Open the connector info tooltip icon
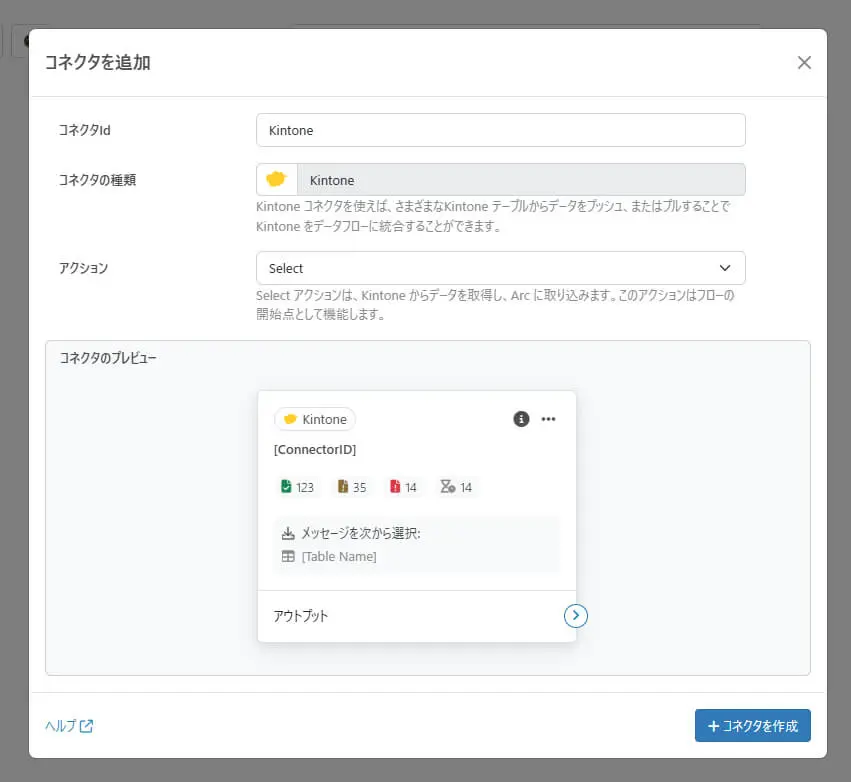851x782 pixels. click(520, 419)
